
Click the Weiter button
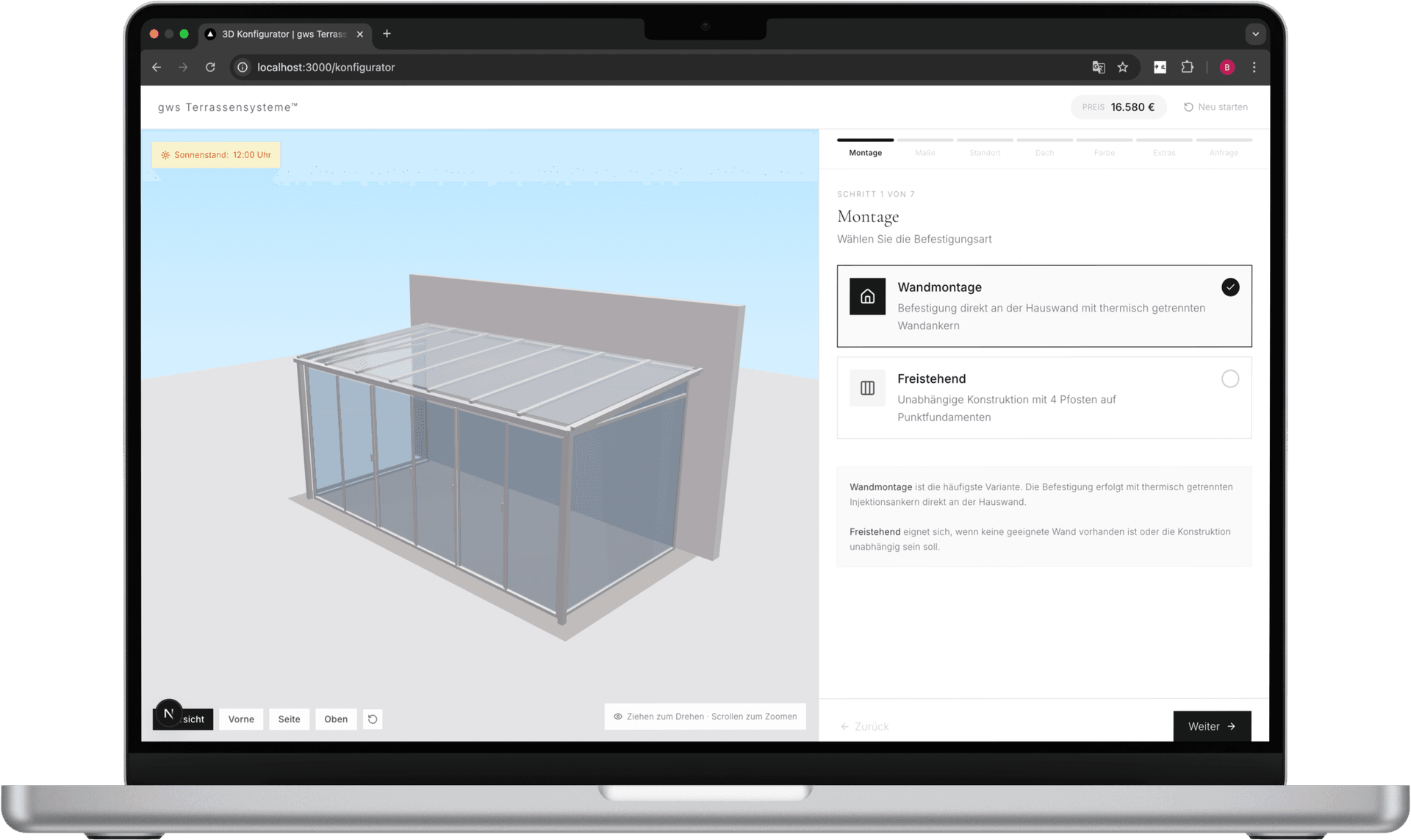[1211, 726]
